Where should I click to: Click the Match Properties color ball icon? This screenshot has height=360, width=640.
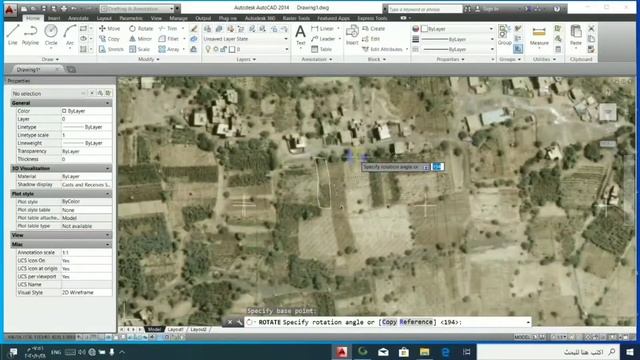coord(416,29)
